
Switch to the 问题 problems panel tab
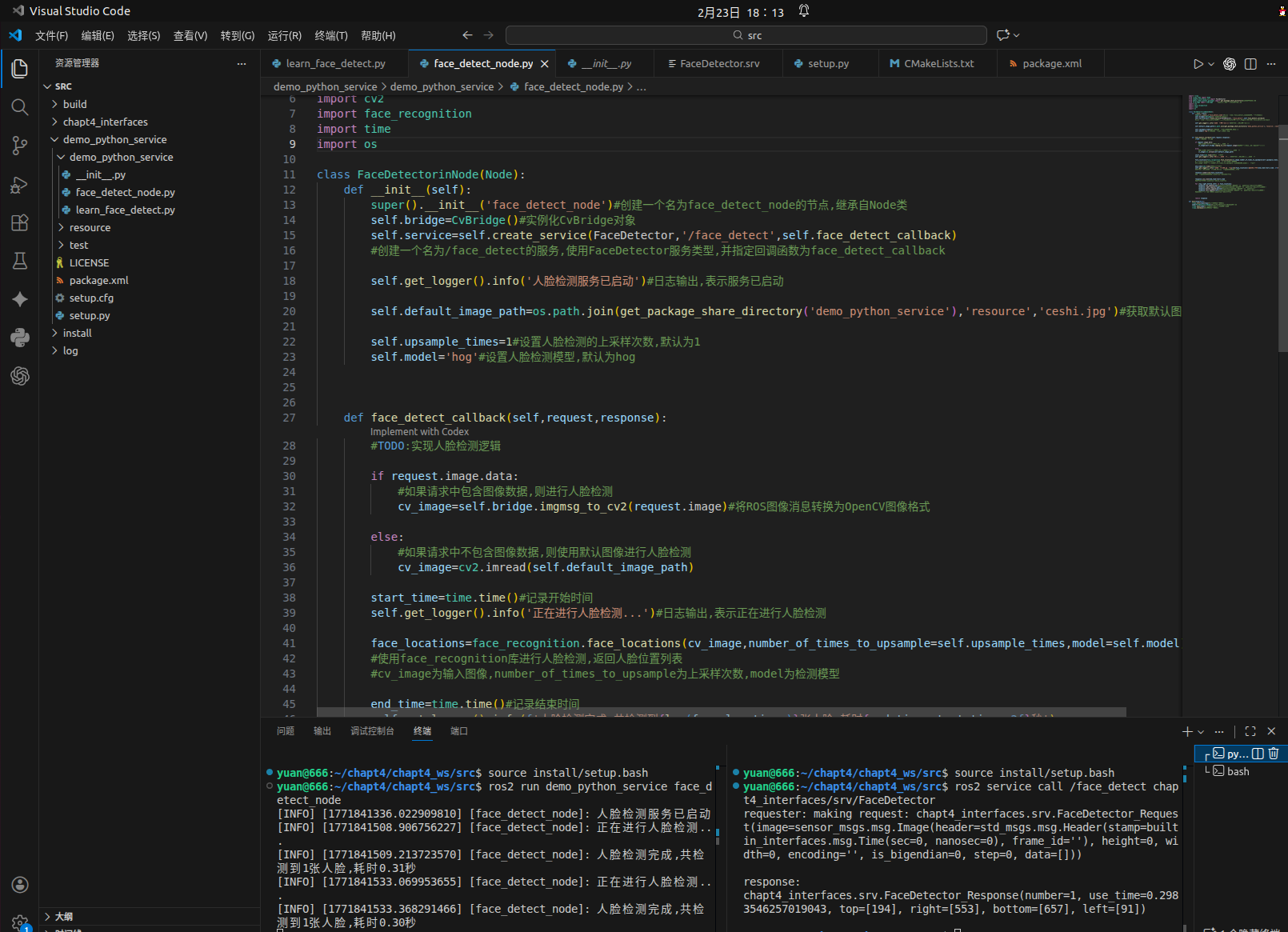tap(286, 731)
